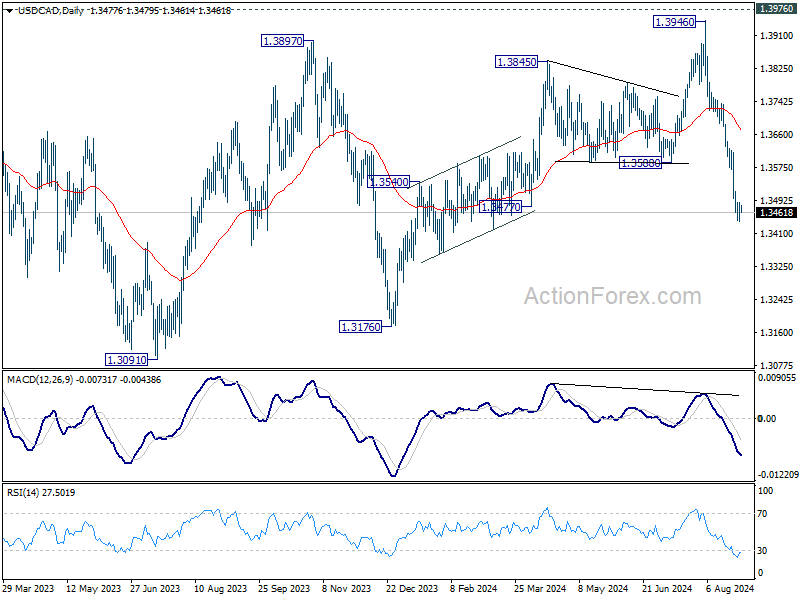Click the current price marker 1.34618
This screenshot has width=800, height=600.
[x=777, y=213]
